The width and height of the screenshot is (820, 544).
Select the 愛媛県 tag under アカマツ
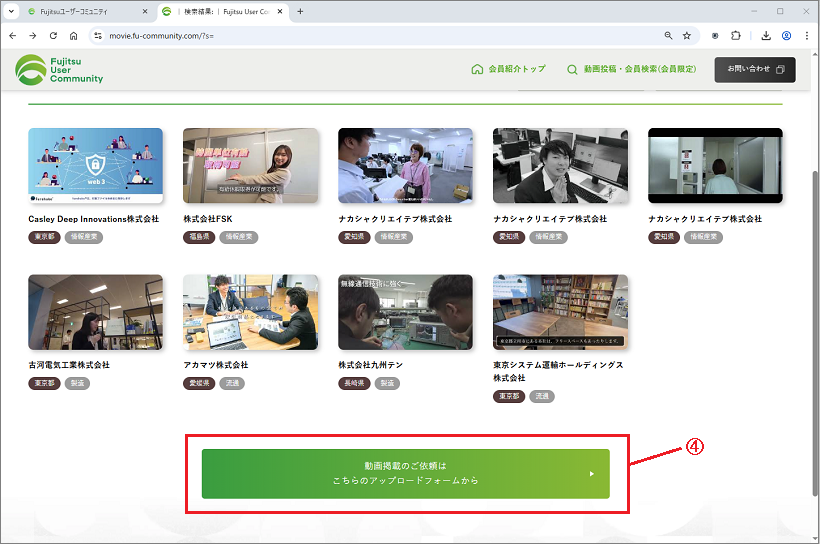[x=199, y=383]
